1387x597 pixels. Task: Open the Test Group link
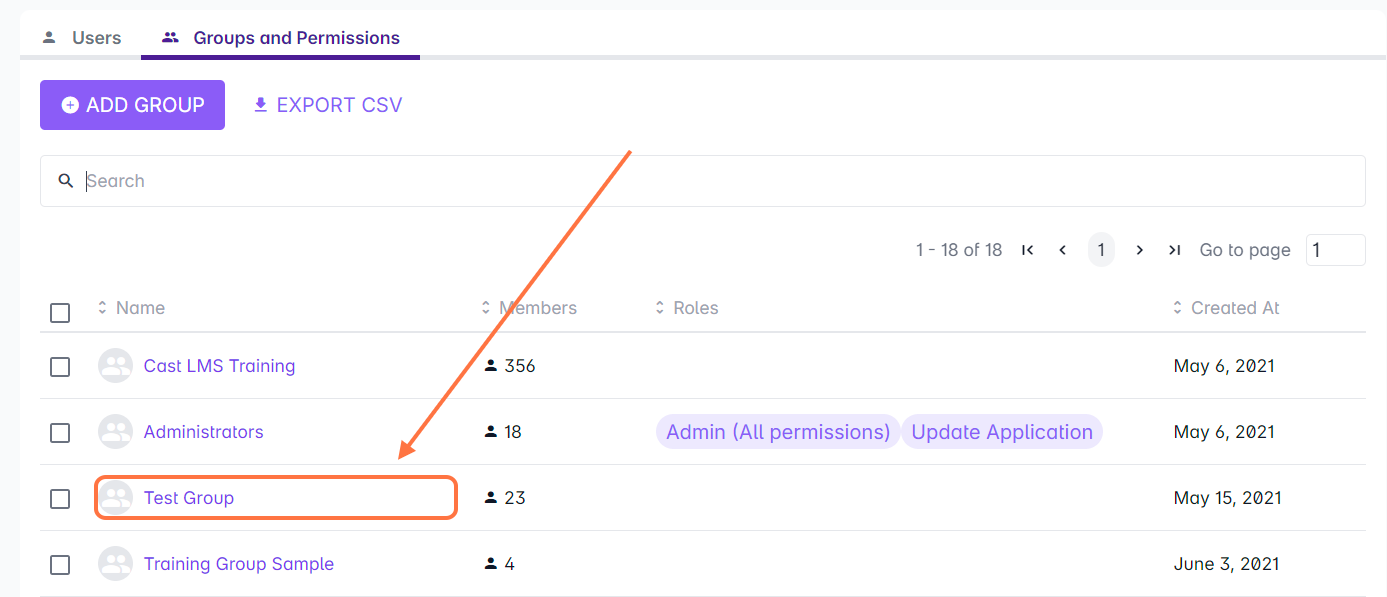point(189,498)
